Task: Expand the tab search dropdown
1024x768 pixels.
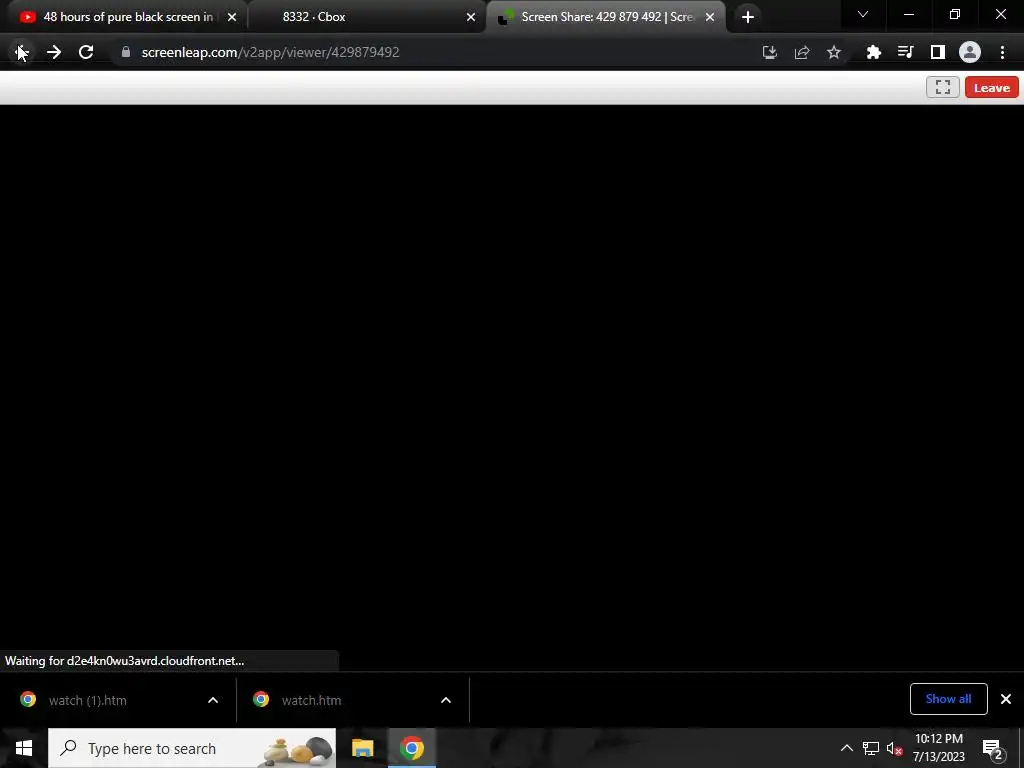Action: tap(863, 14)
